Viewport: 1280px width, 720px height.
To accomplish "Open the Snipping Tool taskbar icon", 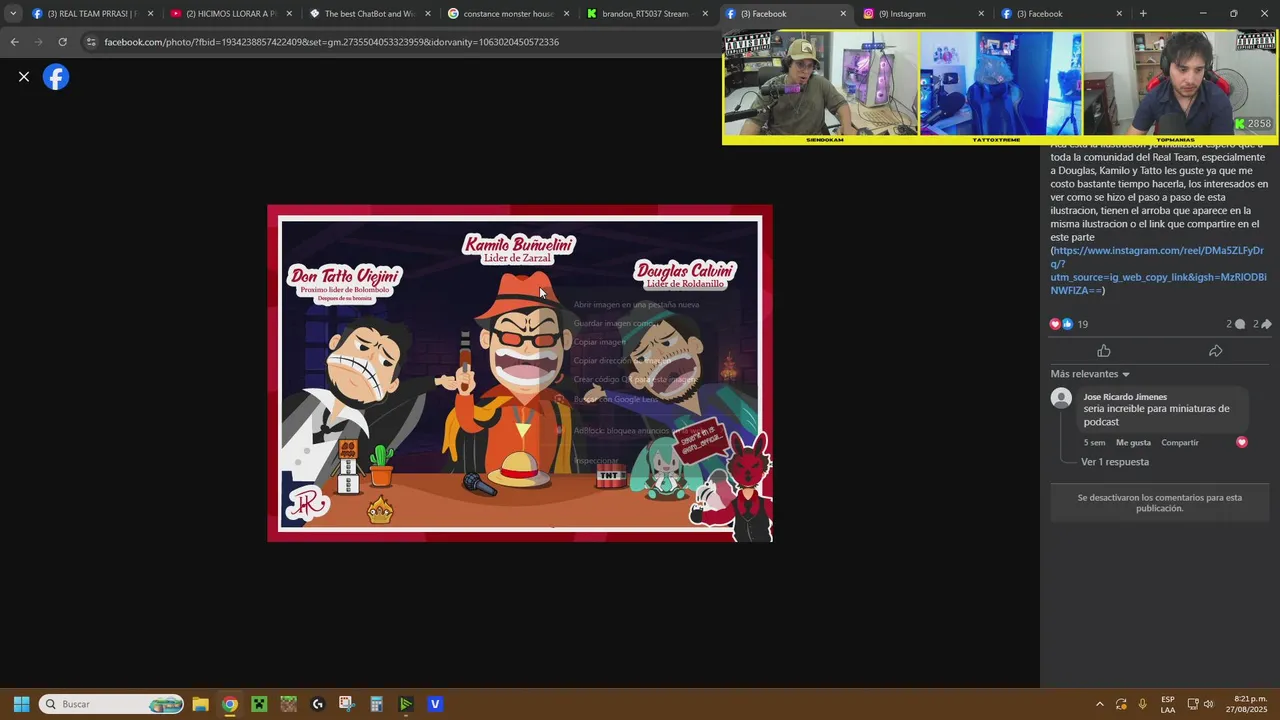I will click(x=347, y=704).
